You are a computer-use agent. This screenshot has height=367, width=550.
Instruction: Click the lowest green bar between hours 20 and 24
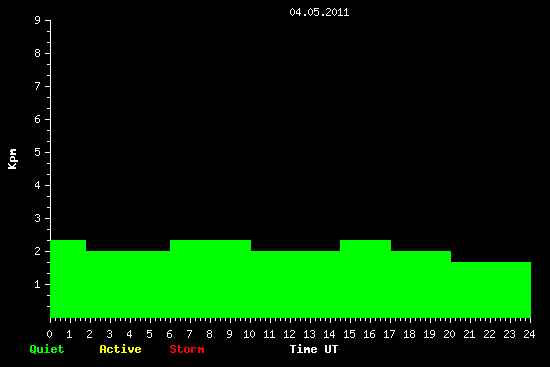click(491, 290)
